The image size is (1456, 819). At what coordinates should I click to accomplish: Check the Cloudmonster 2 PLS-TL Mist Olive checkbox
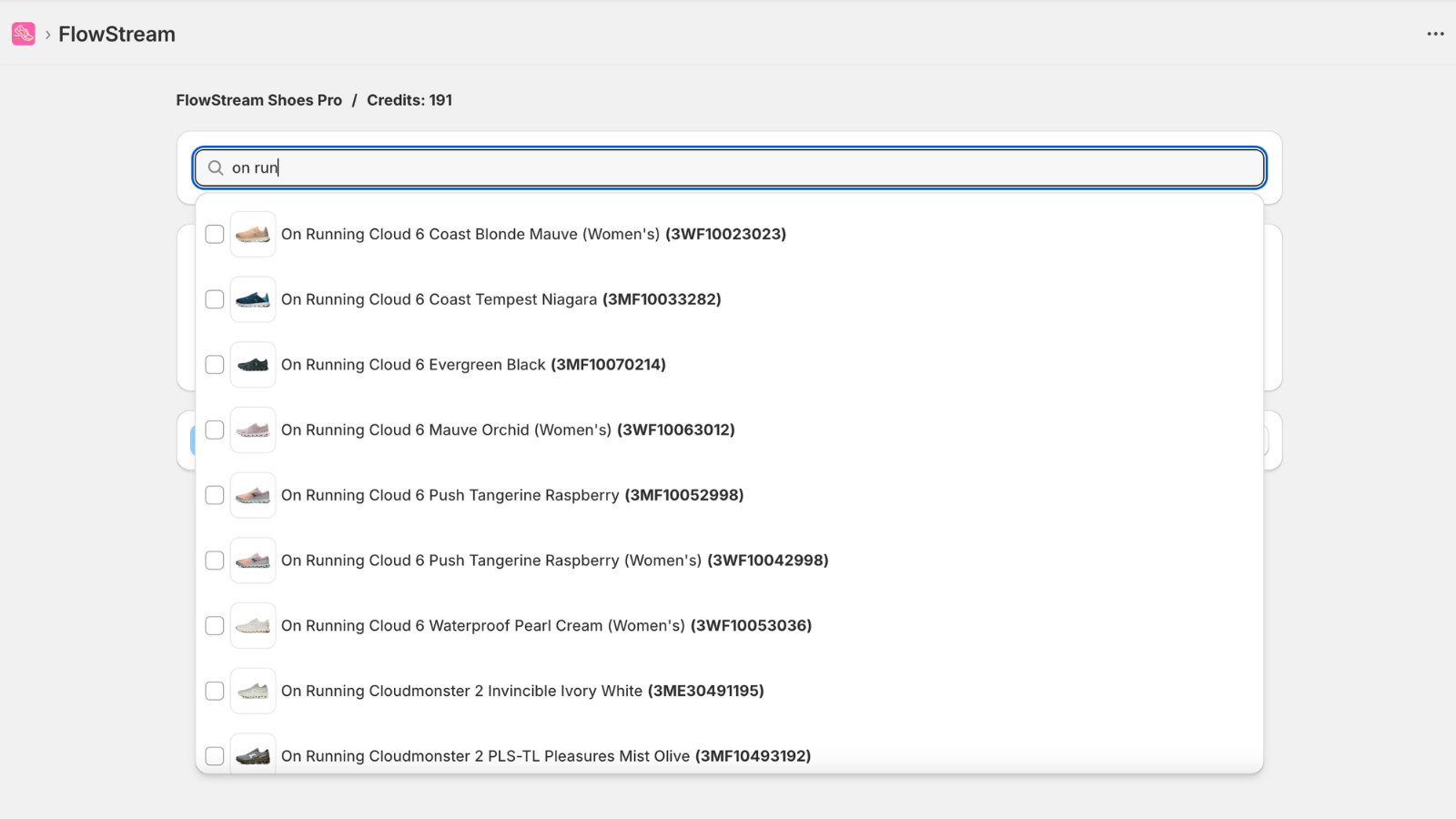tap(215, 756)
